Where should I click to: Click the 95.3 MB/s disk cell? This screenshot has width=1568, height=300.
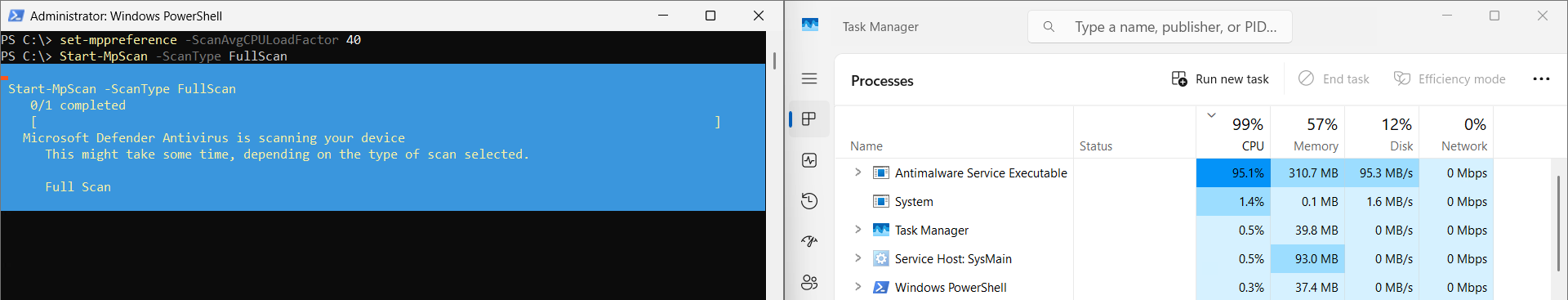[1382, 173]
